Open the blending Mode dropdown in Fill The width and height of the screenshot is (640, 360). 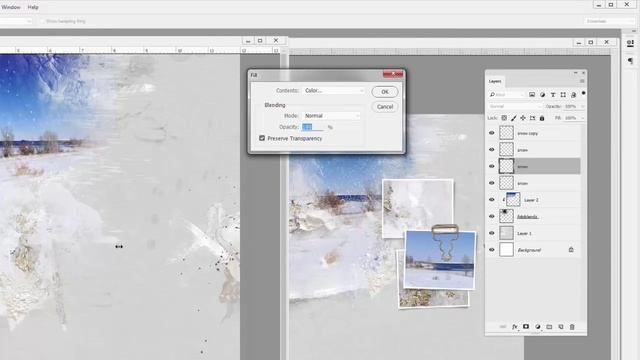coord(331,116)
